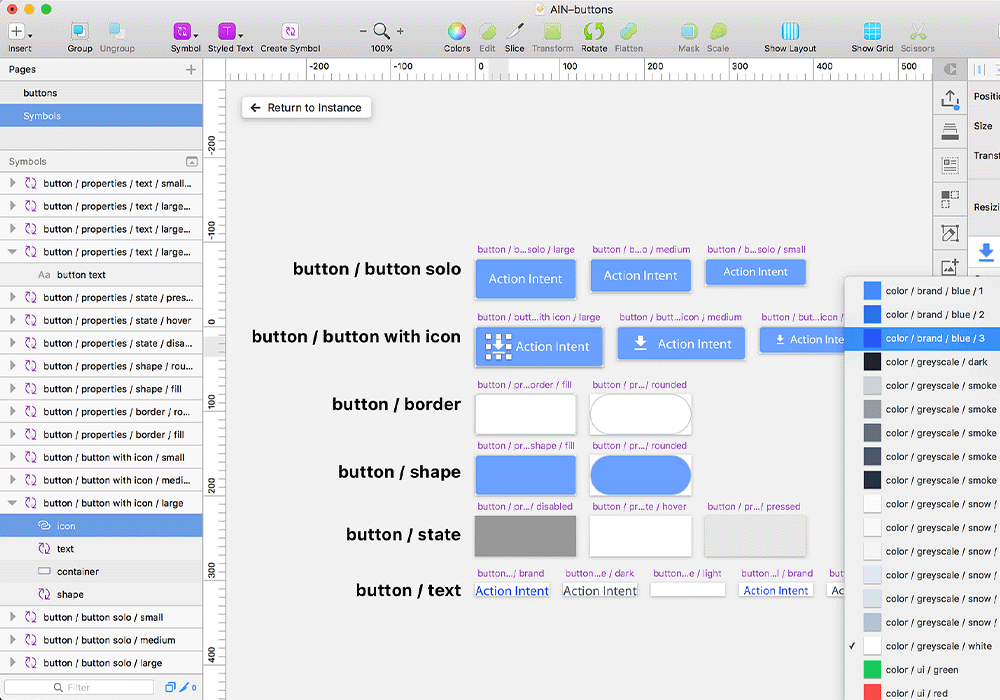This screenshot has height=700, width=1000.
Task: Click the Scale tool icon
Action: 718,31
